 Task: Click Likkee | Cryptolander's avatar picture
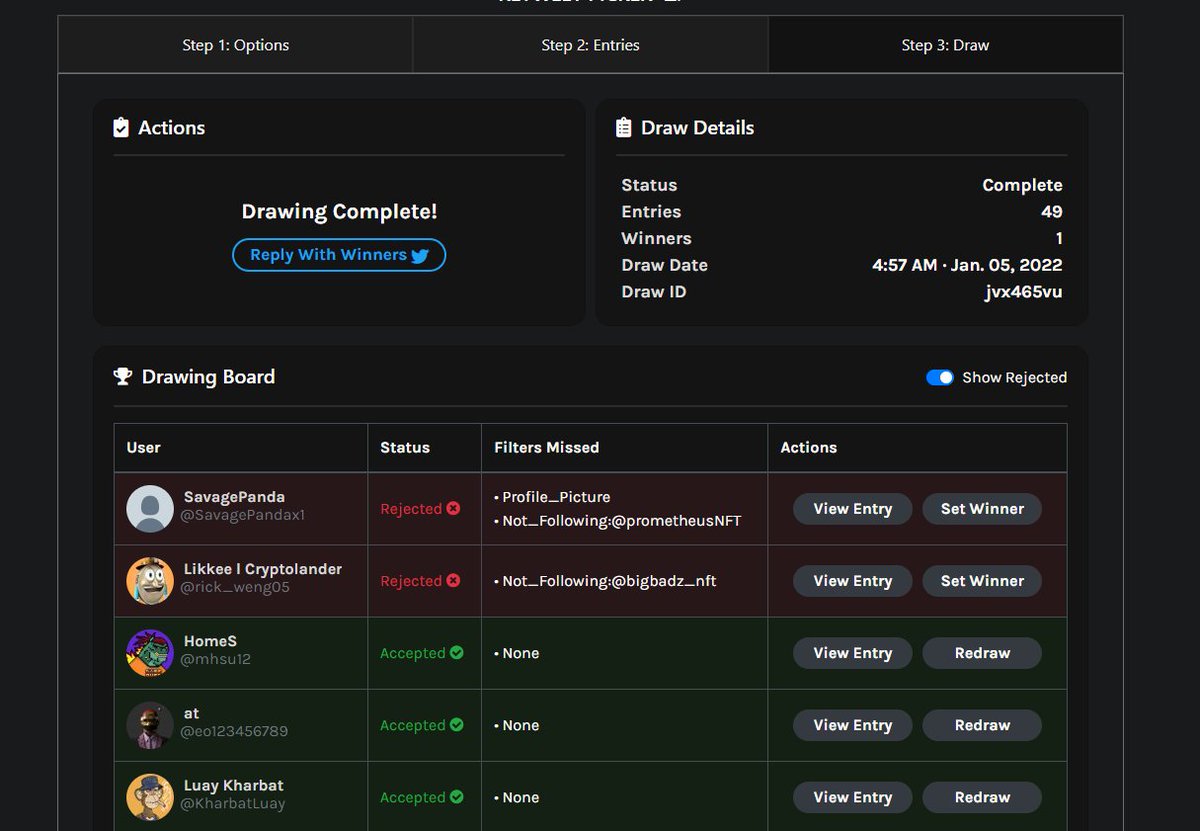coord(150,581)
